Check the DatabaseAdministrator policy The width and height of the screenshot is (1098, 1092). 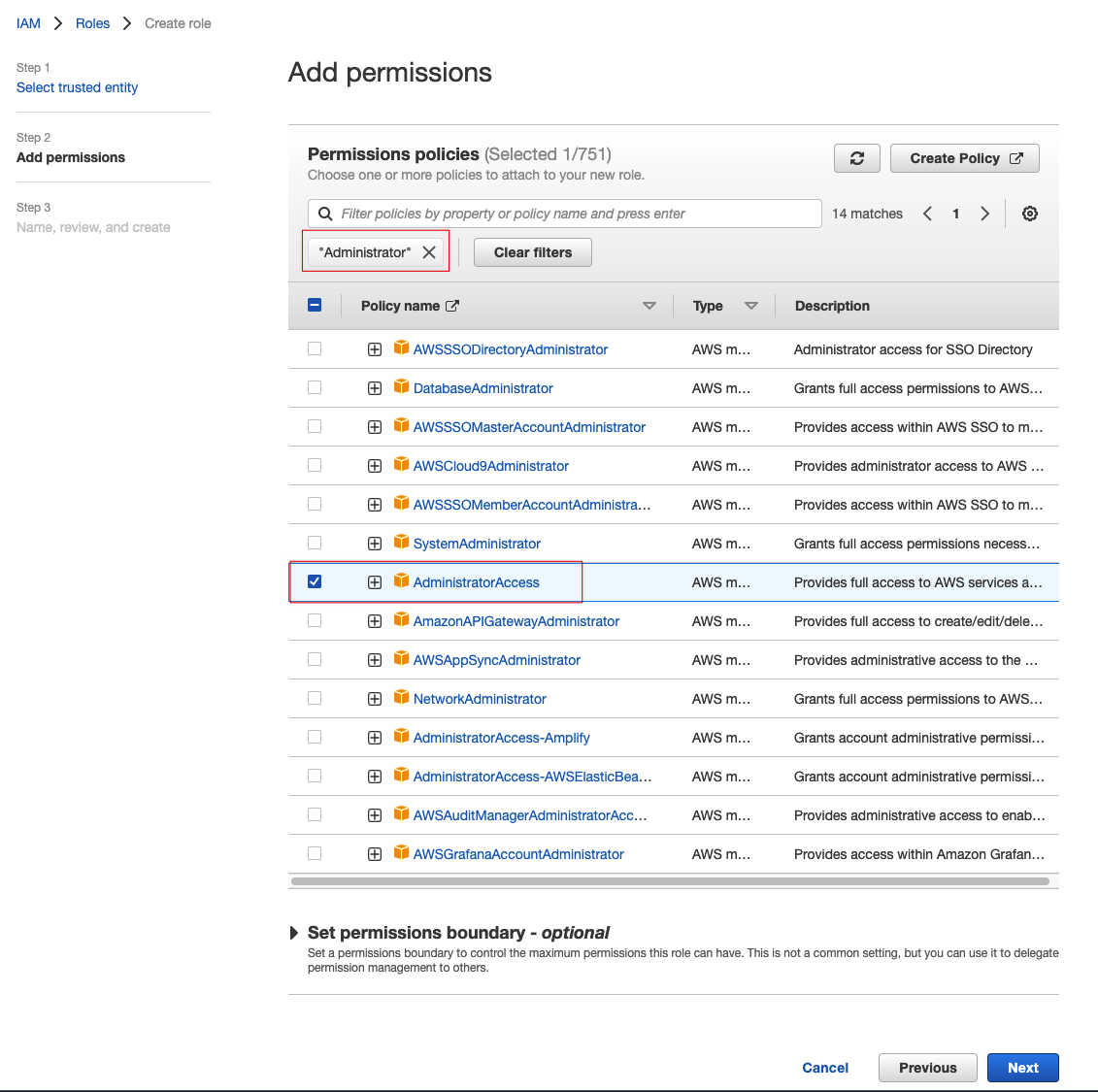click(x=315, y=387)
